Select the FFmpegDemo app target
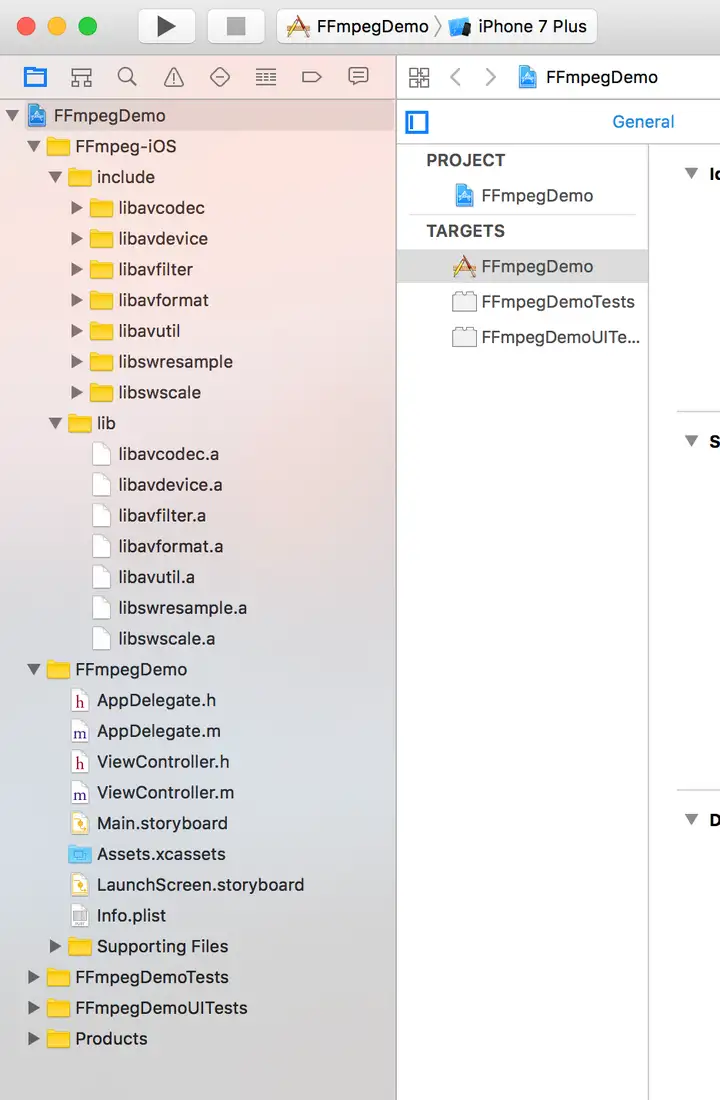 [x=523, y=267]
